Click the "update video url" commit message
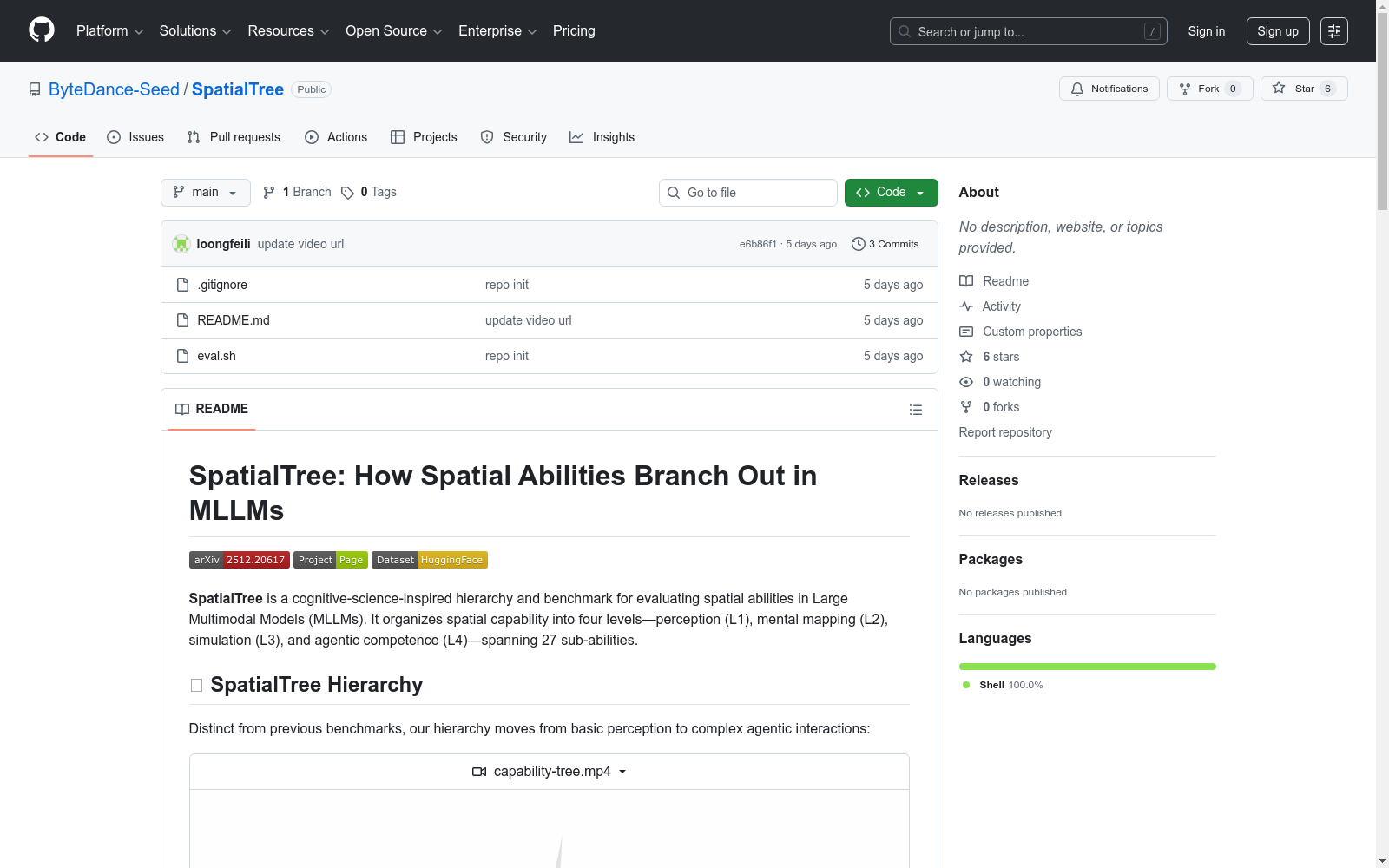The image size is (1389, 868). 300,244
